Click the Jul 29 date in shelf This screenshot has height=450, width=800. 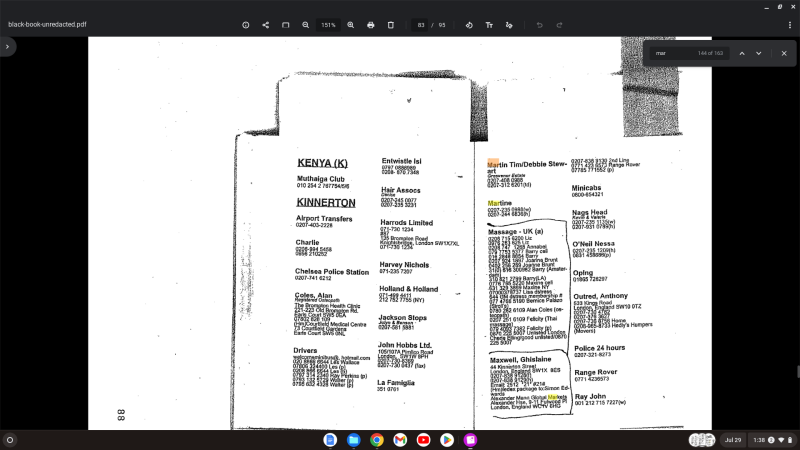733,440
